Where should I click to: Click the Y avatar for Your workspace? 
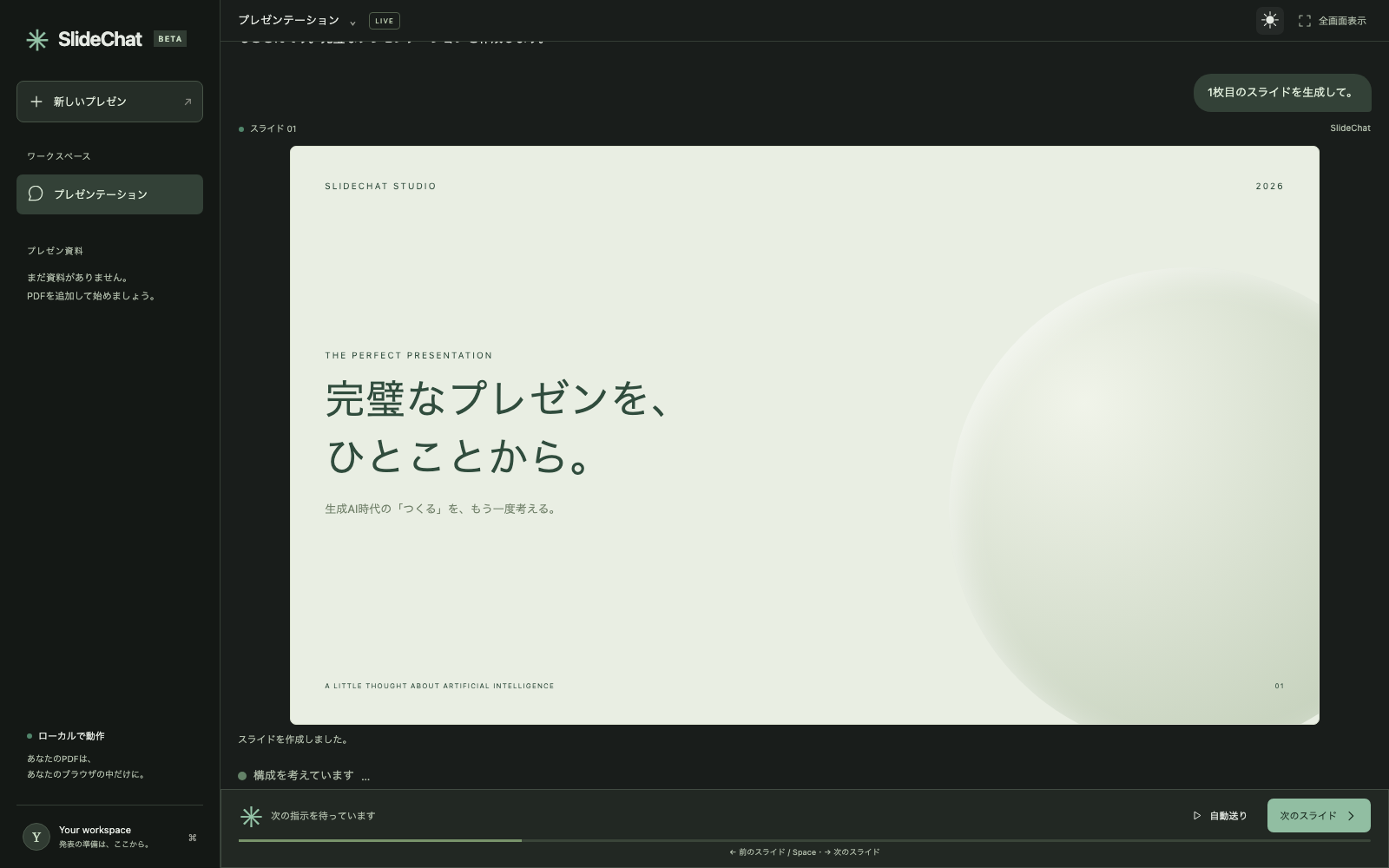click(x=36, y=837)
